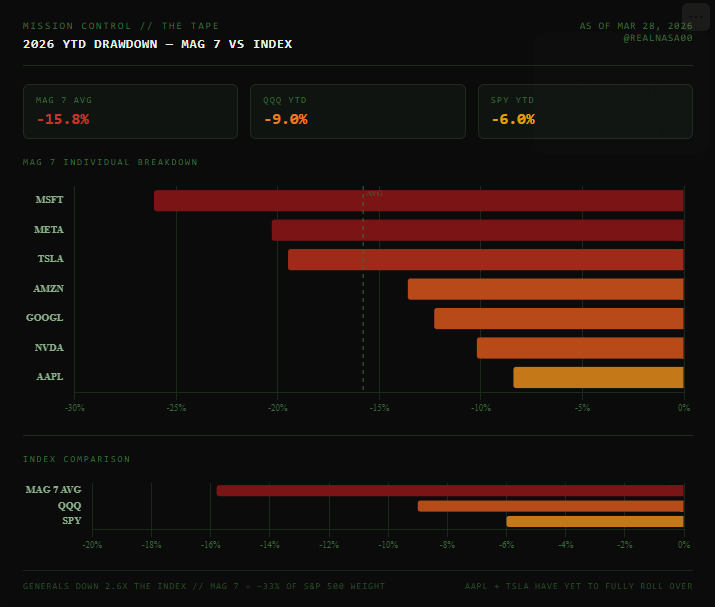
Task: Select the NVDA drawdown bar
Action: [x=580, y=348]
